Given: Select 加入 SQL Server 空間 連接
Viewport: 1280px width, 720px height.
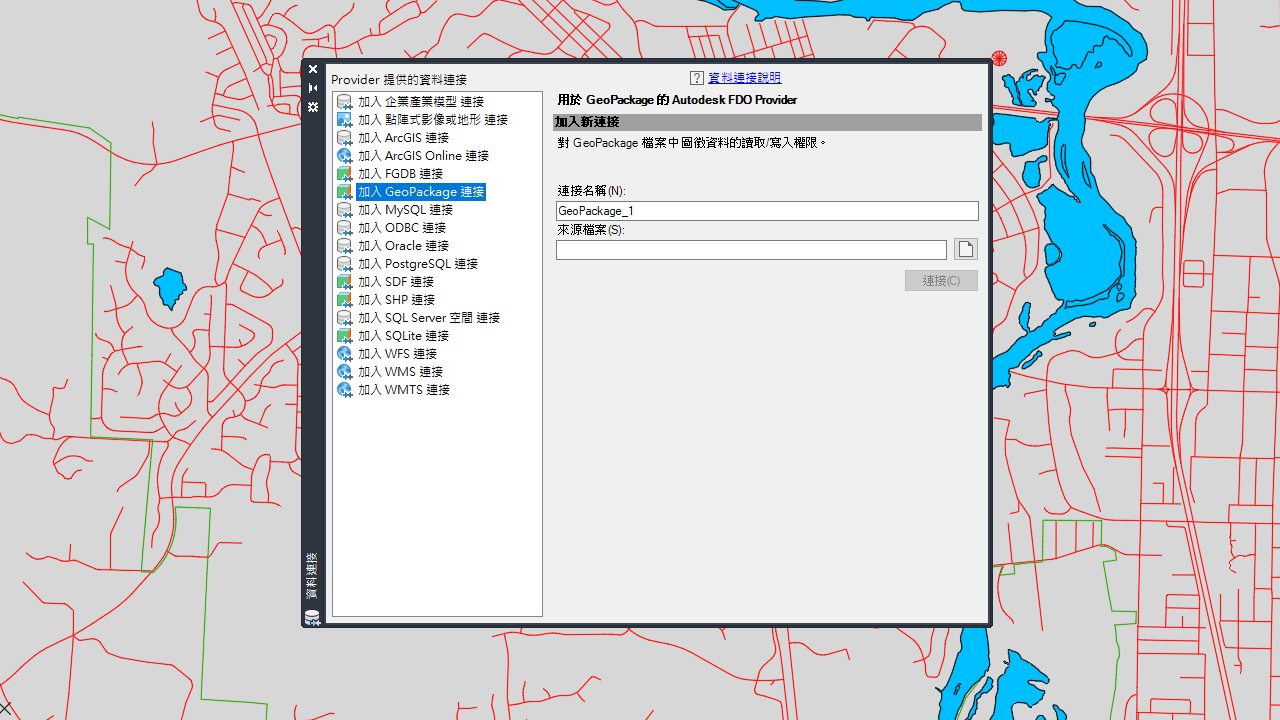Looking at the screenshot, I should [429, 318].
